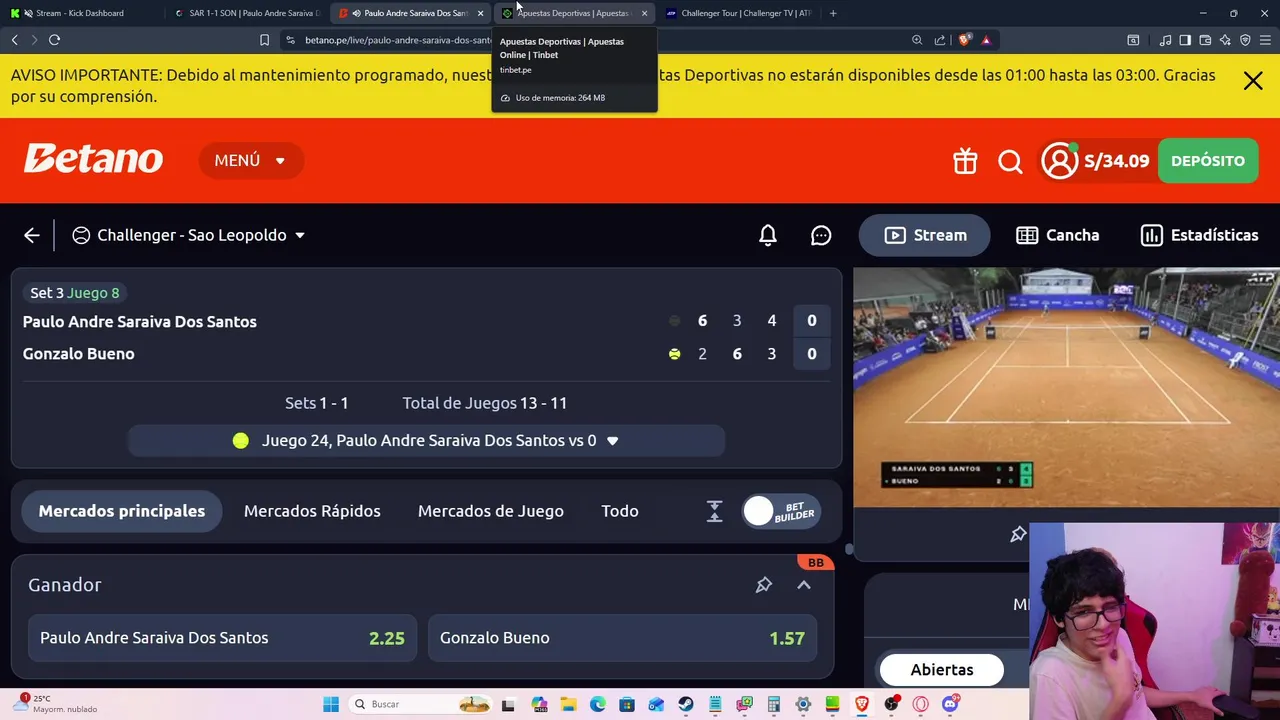1280x720 pixels.
Task: Open the MENÚ dropdown
Action: [250, 160]
